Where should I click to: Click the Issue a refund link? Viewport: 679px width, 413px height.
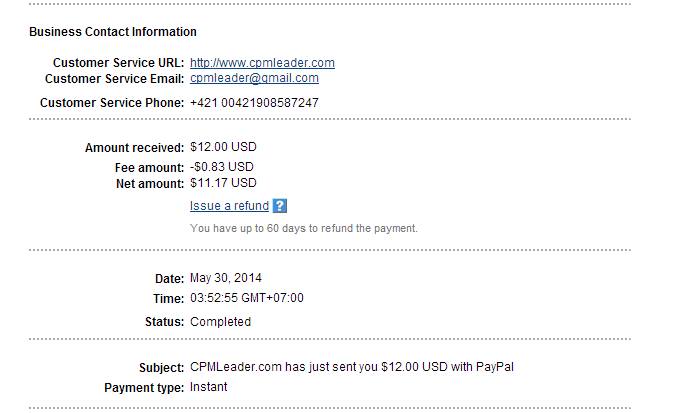pos(230,206)
